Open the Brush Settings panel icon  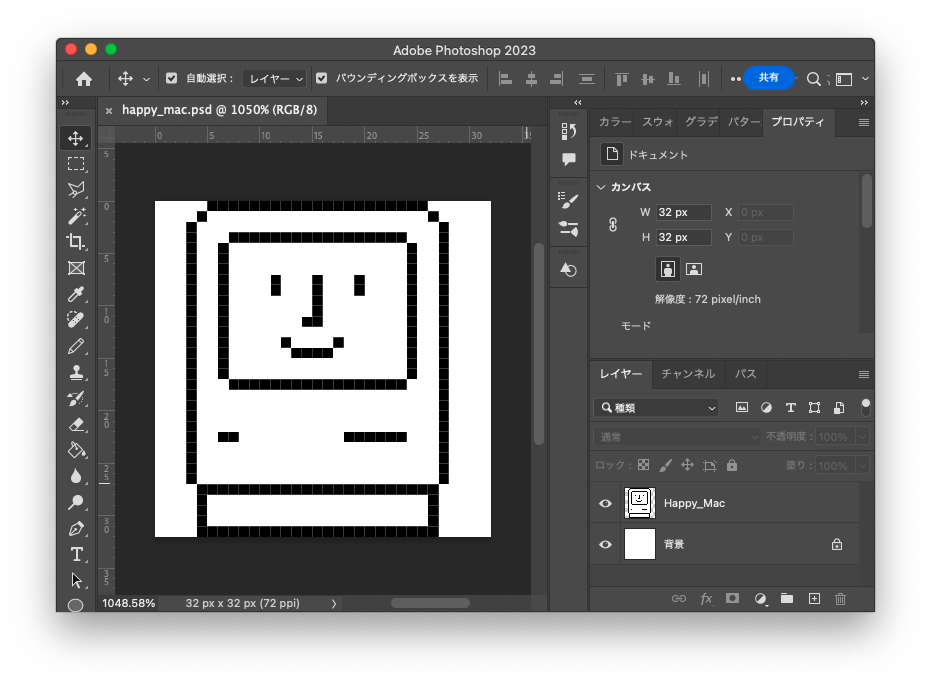point(568,201)
